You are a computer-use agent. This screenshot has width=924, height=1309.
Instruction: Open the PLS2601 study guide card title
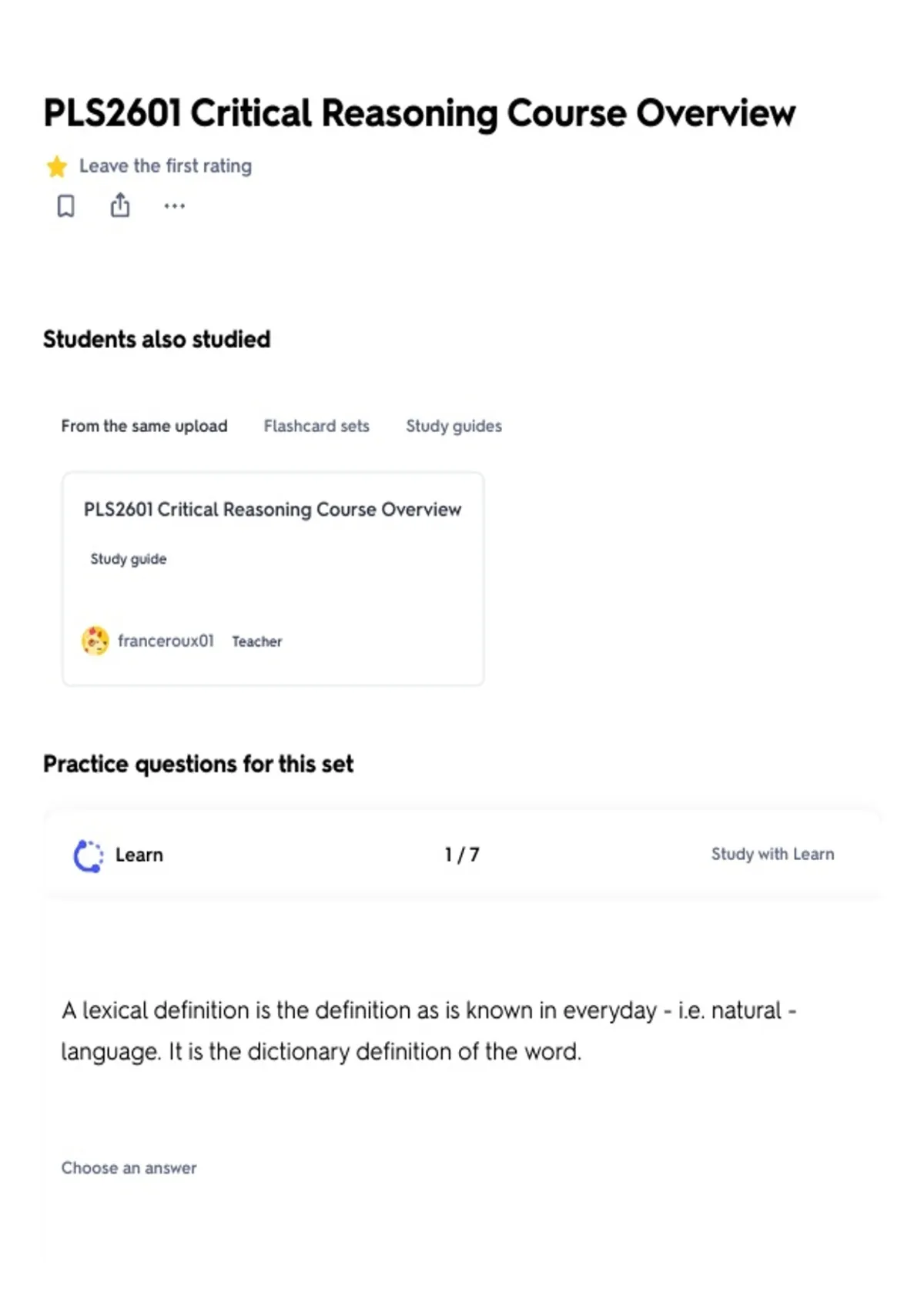[273, 510]
